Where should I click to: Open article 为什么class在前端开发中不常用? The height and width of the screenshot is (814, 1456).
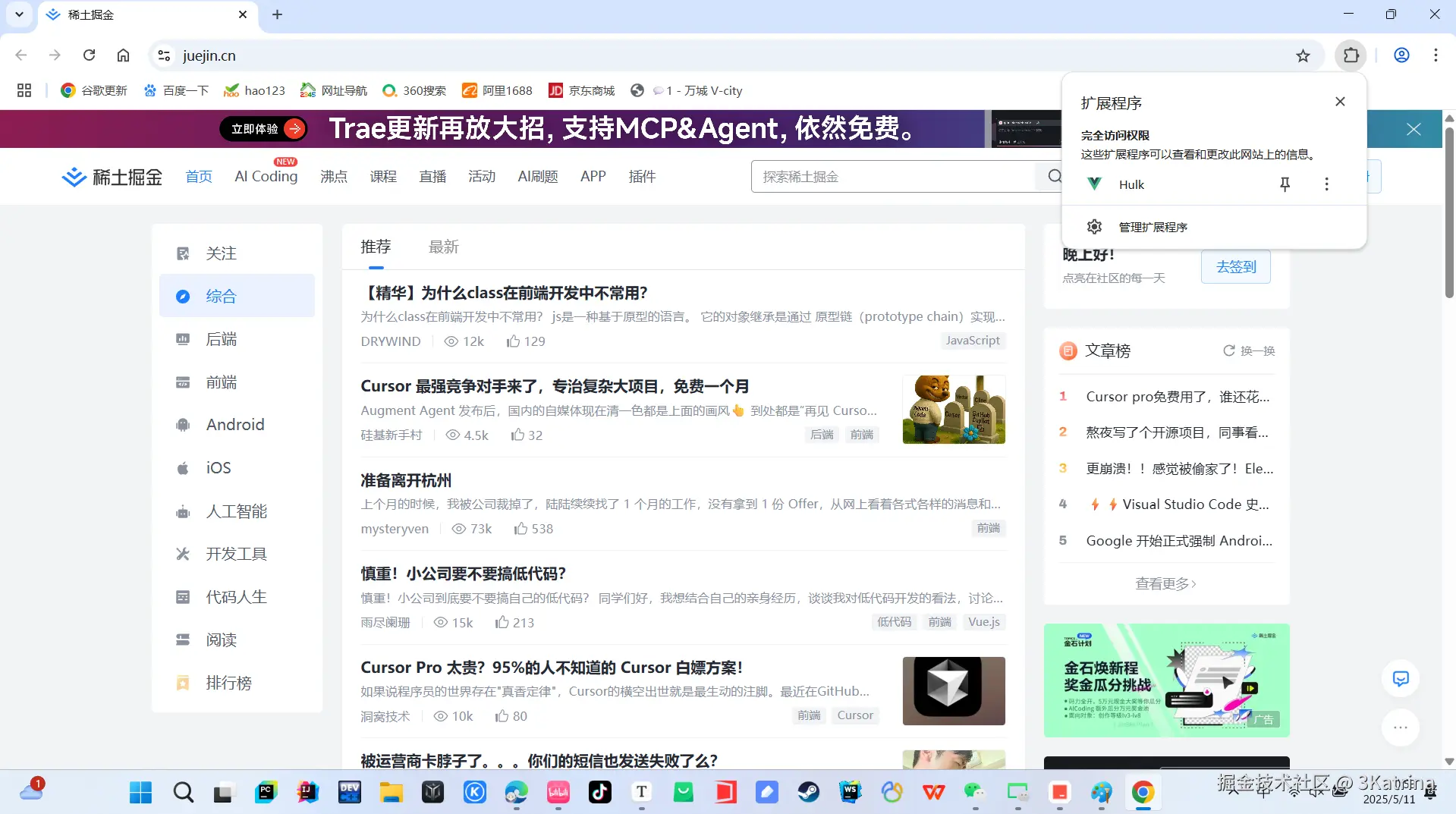[505, 293]
